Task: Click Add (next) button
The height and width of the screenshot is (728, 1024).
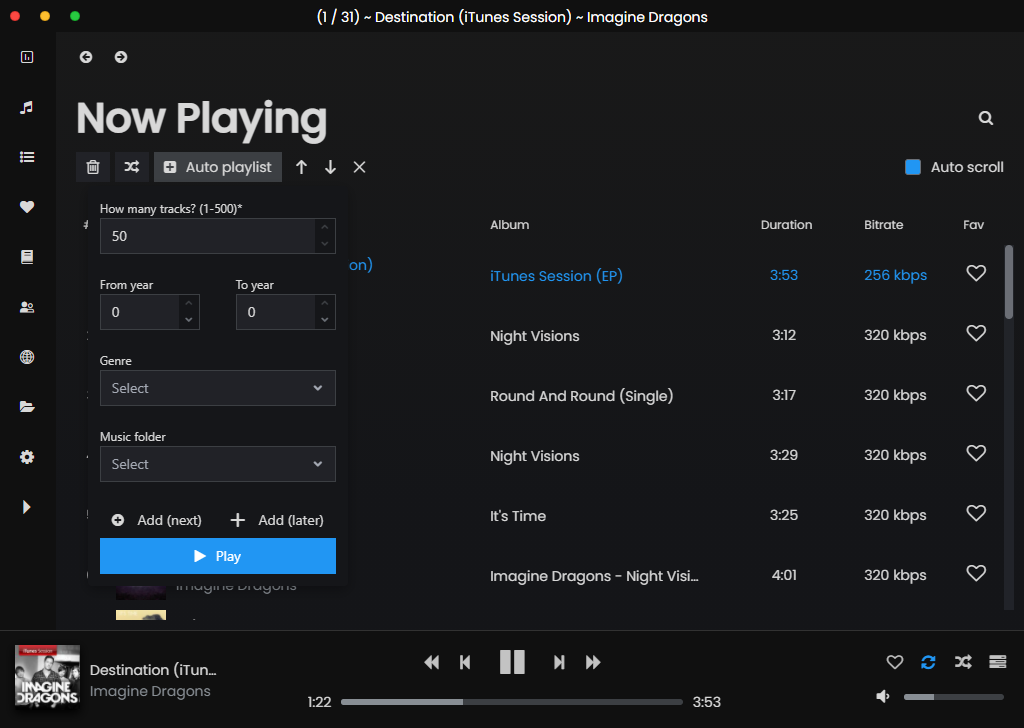Action: point(157,520)
